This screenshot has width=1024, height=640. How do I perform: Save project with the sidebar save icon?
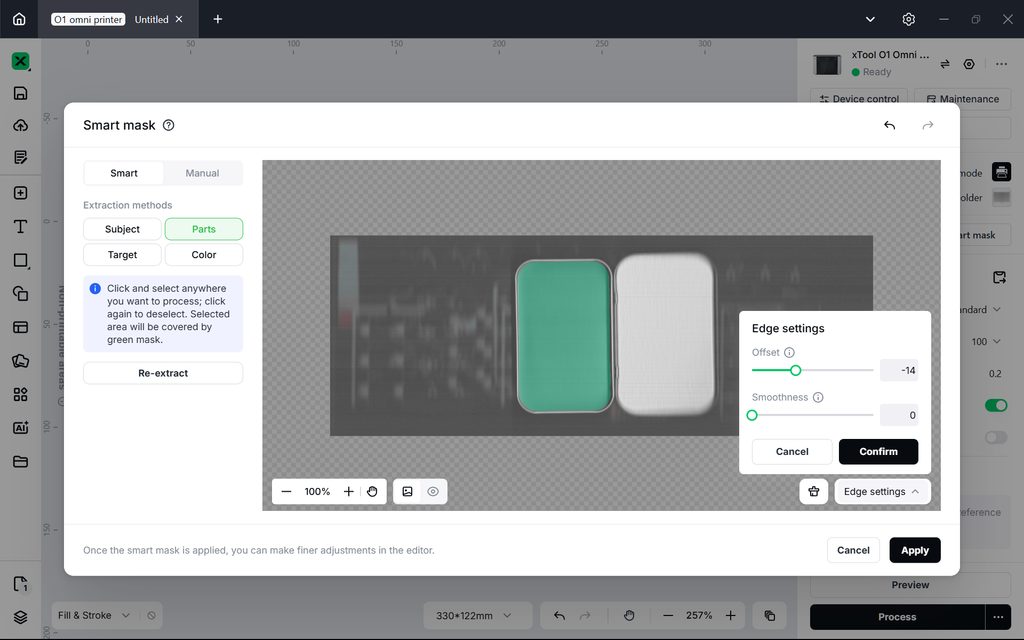tap(20, 93)
